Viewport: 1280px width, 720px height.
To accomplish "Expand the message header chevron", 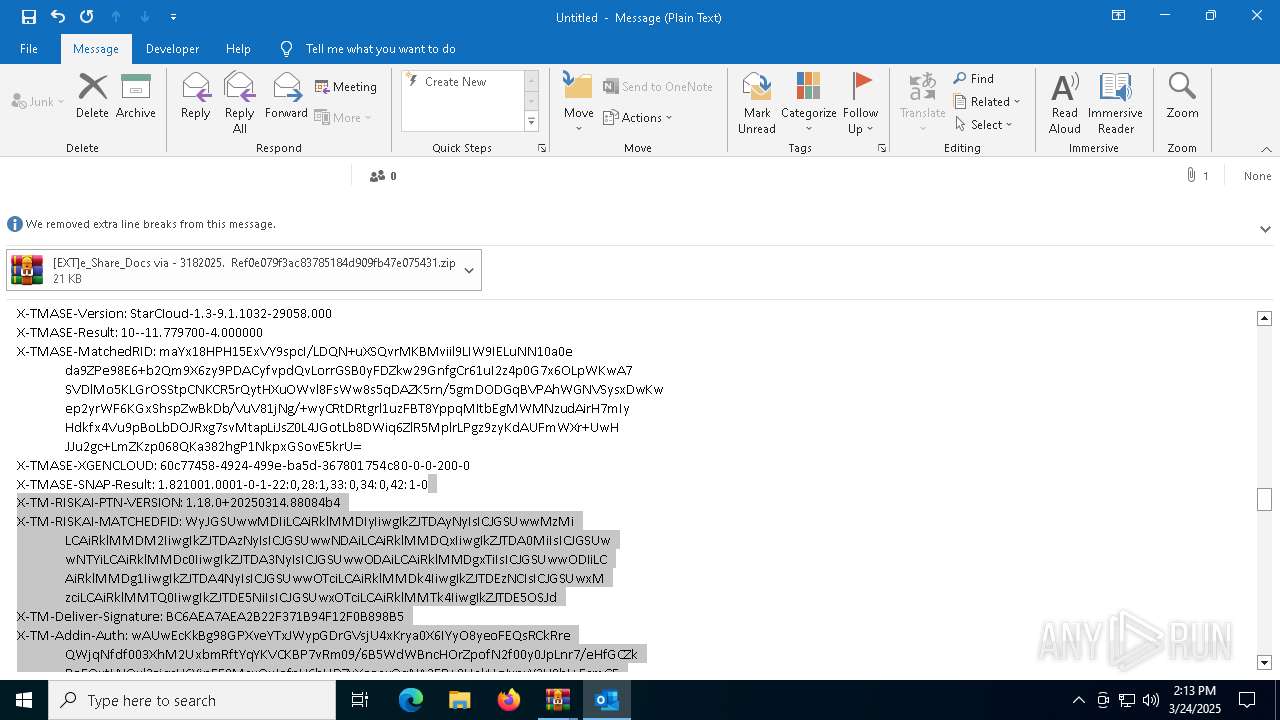I will click(x=1265, y=229).
